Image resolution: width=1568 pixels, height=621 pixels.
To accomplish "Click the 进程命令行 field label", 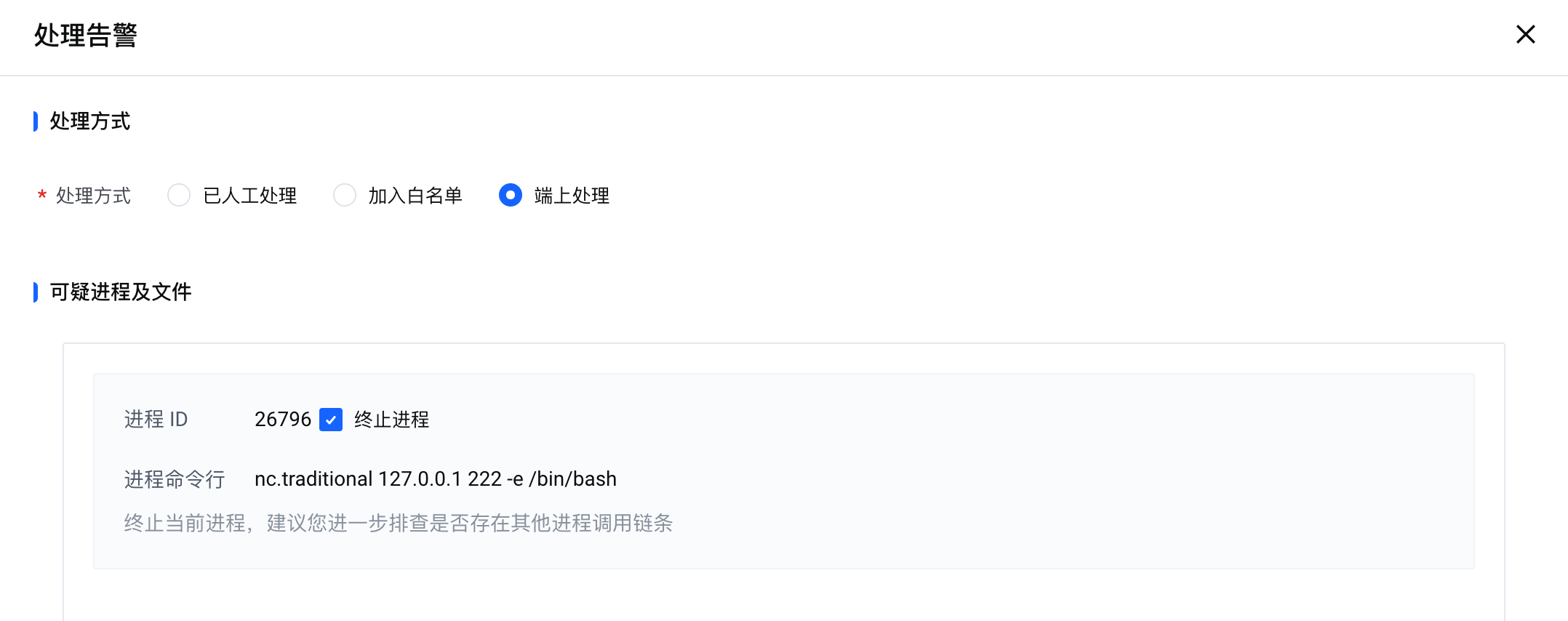I will (175, 479).
